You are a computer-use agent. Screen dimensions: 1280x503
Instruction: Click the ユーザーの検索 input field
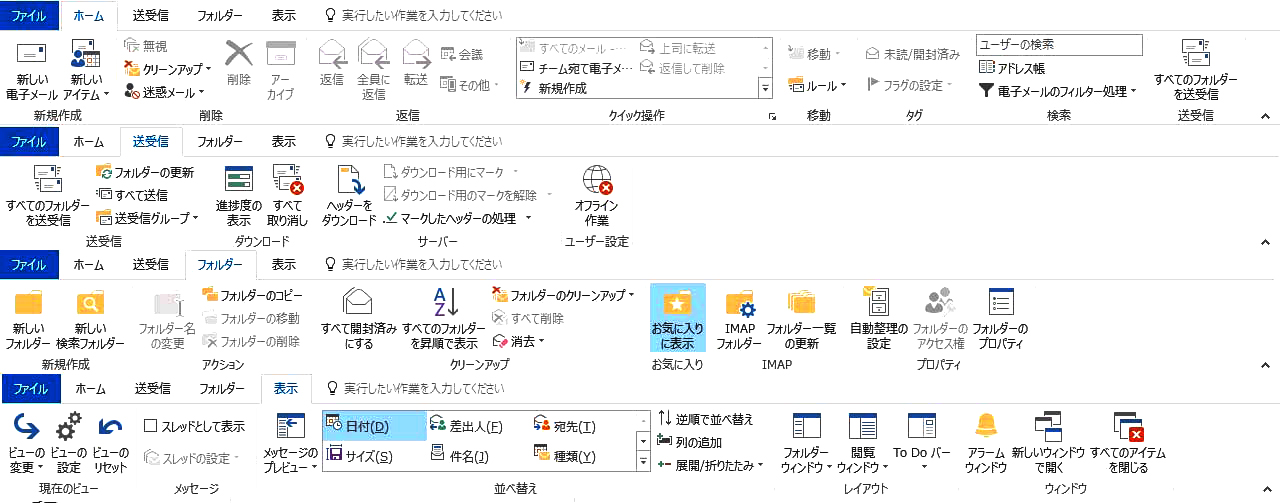[1058, 45]
